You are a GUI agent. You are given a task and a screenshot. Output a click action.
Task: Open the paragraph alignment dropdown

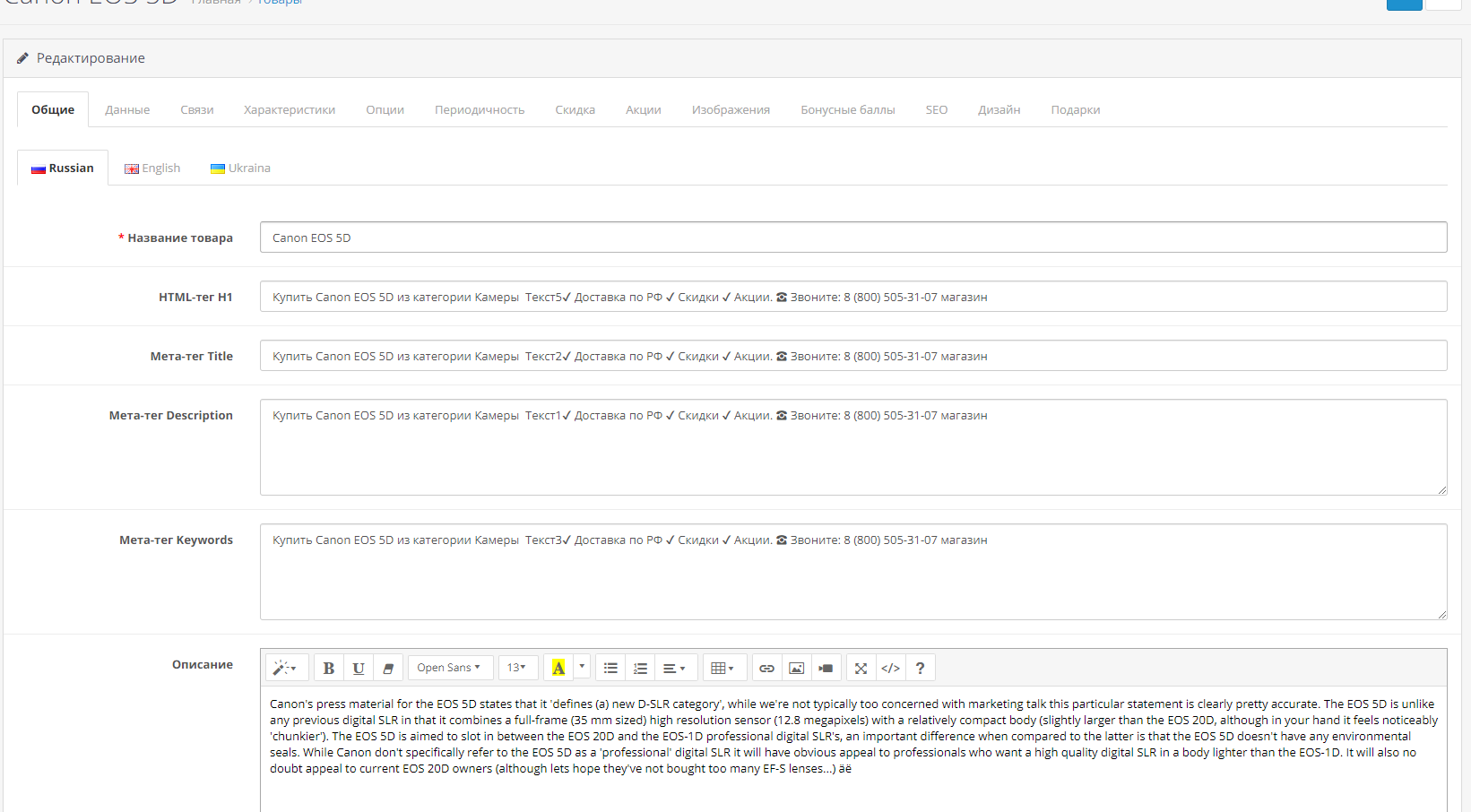pos(674,668)
